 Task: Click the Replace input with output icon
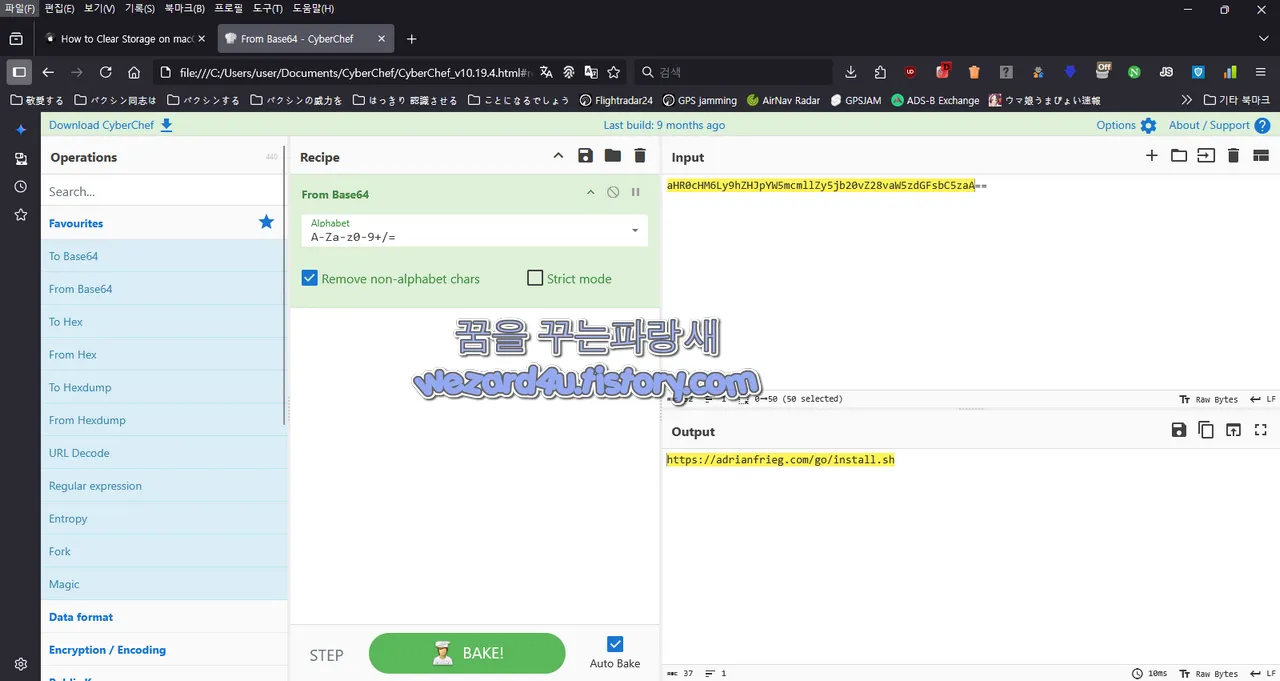tap(1233, 430)
